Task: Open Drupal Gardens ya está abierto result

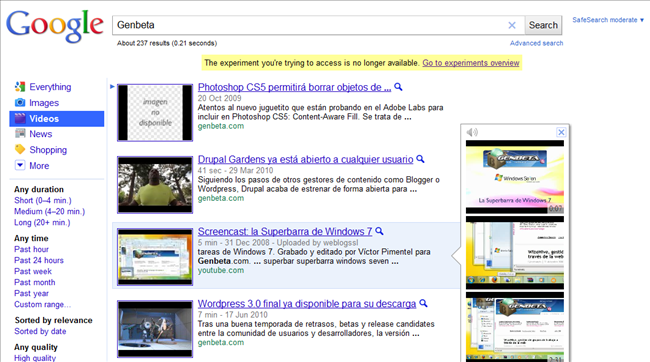Action: [306, 159]
